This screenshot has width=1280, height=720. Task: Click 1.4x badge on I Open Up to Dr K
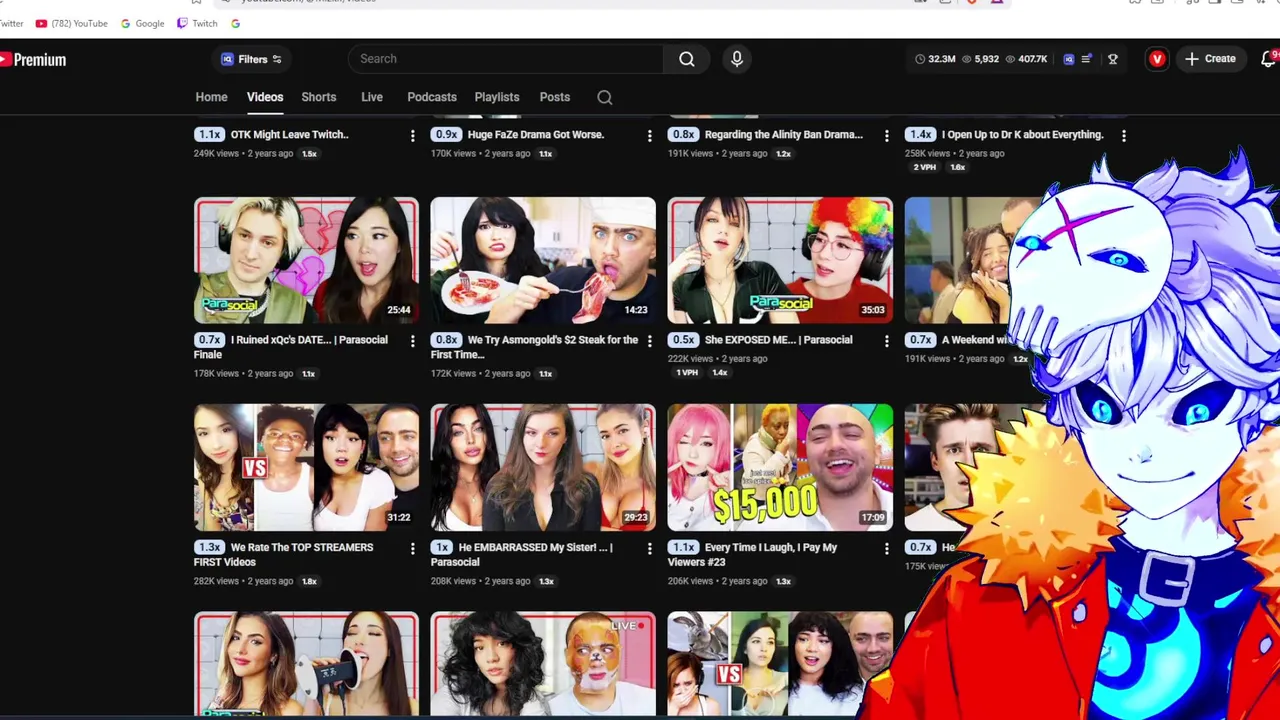(x=920, y=134)
